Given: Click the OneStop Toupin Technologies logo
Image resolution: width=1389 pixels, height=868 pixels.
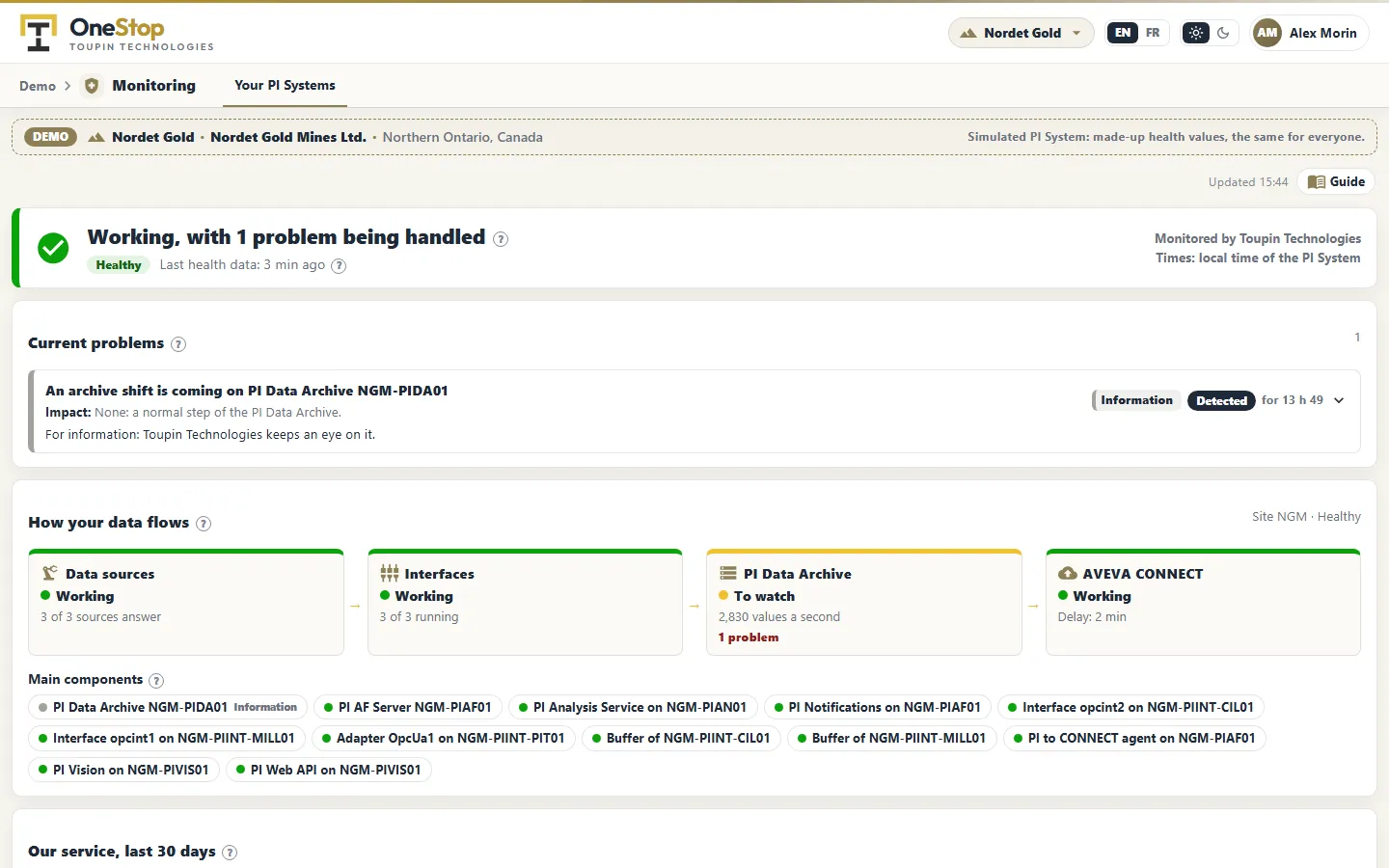Looking at the screenshot, I should (117, 33).
